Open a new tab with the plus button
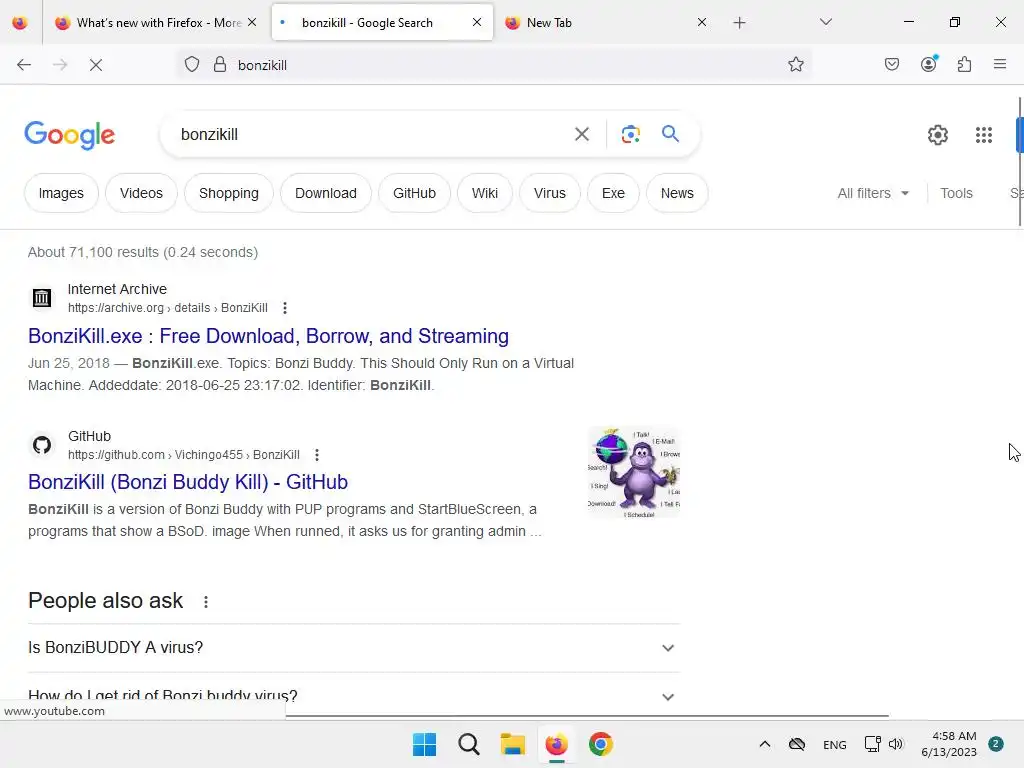The height and width of the screenshot is (768, 1024). pos(739,23)
